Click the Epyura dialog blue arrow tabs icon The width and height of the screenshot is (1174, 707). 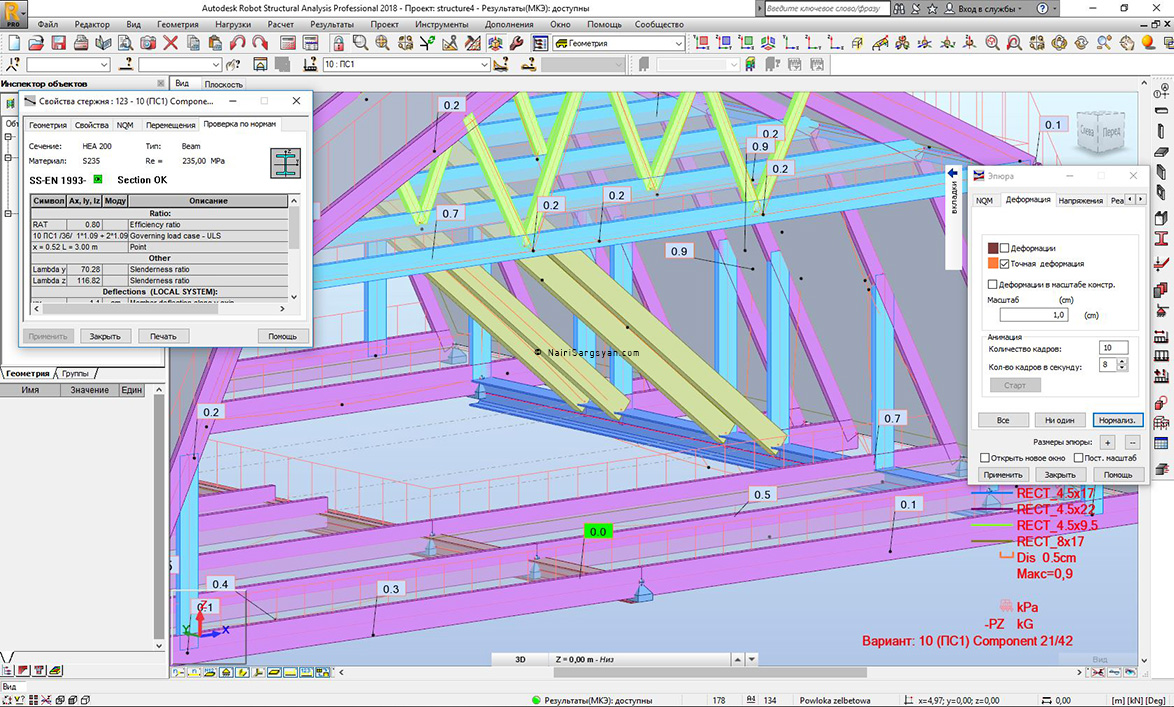click(952, 173)
